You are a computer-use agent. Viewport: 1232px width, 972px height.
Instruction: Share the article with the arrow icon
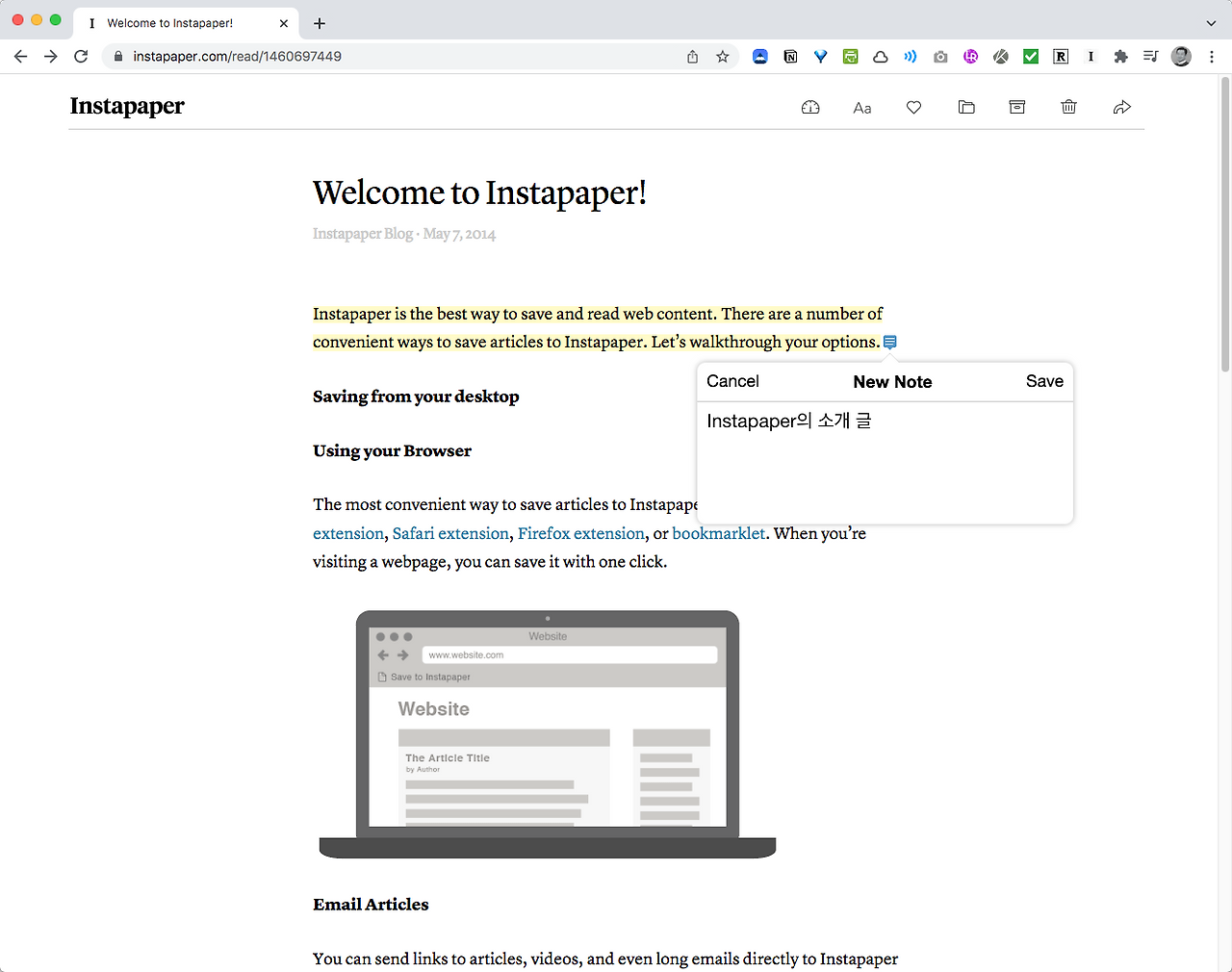[1121, 108]
